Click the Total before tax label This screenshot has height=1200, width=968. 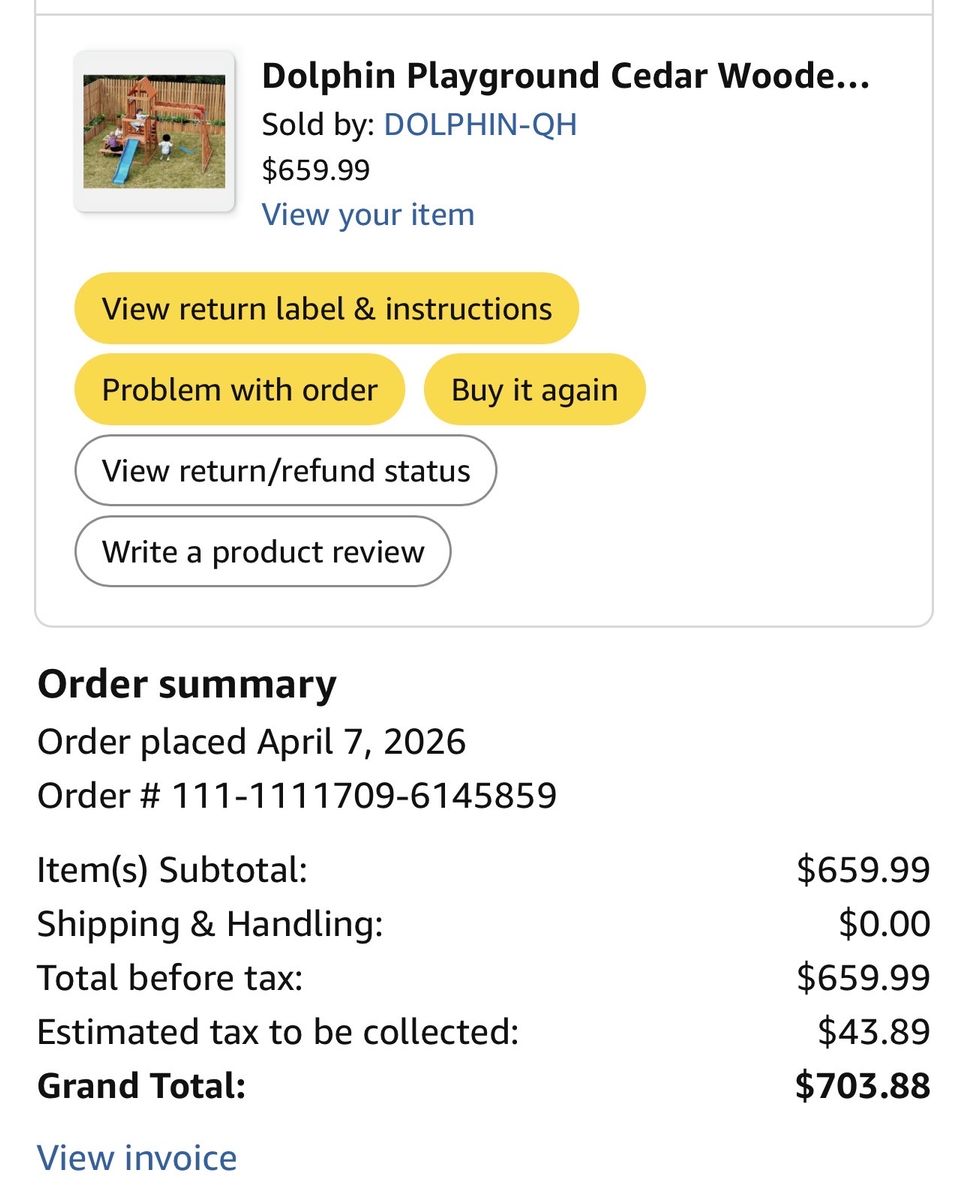[x=170, y=978]
